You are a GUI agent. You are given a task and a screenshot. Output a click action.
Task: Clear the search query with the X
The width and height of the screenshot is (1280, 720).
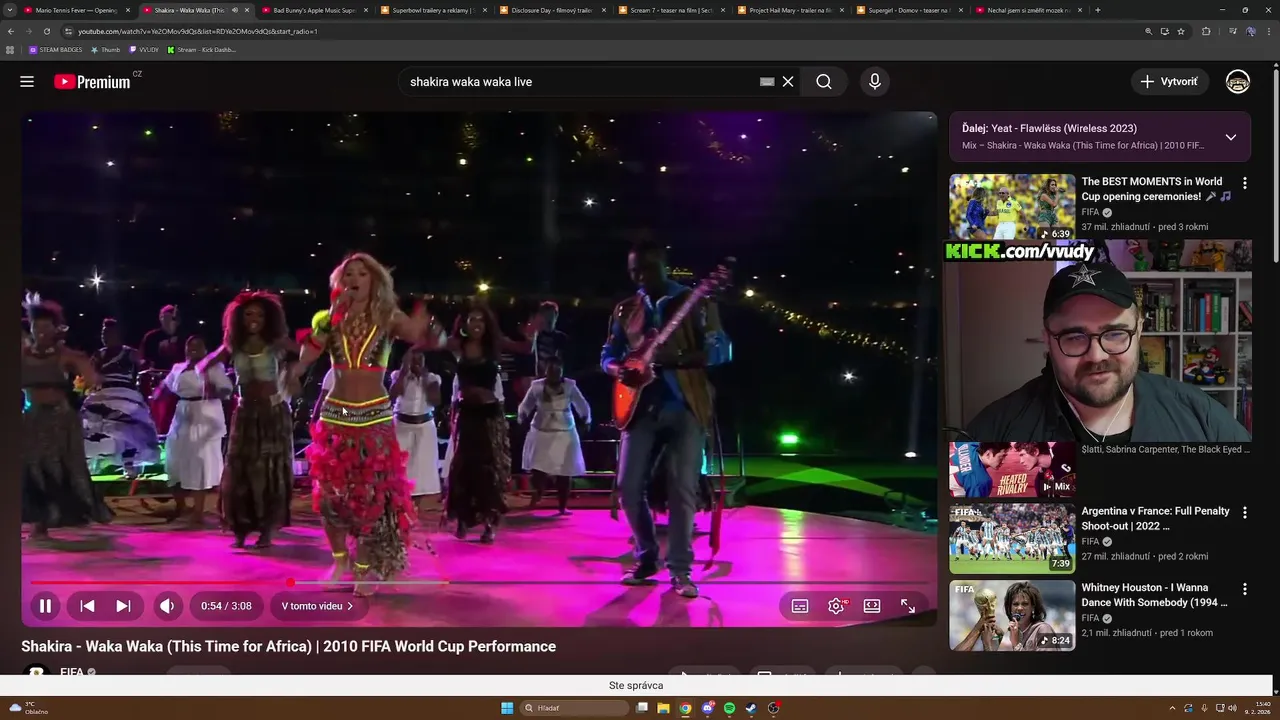tap(788, 82)
